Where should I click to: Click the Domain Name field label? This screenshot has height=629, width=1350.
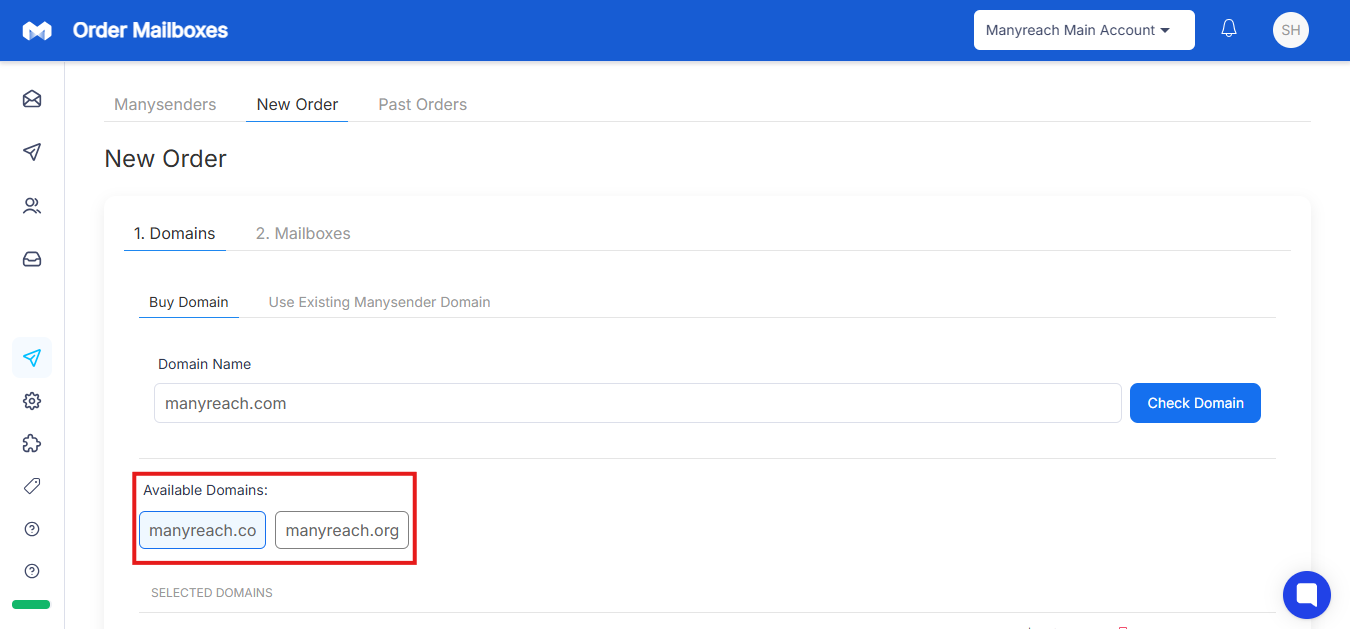click(x=204, y=364)
